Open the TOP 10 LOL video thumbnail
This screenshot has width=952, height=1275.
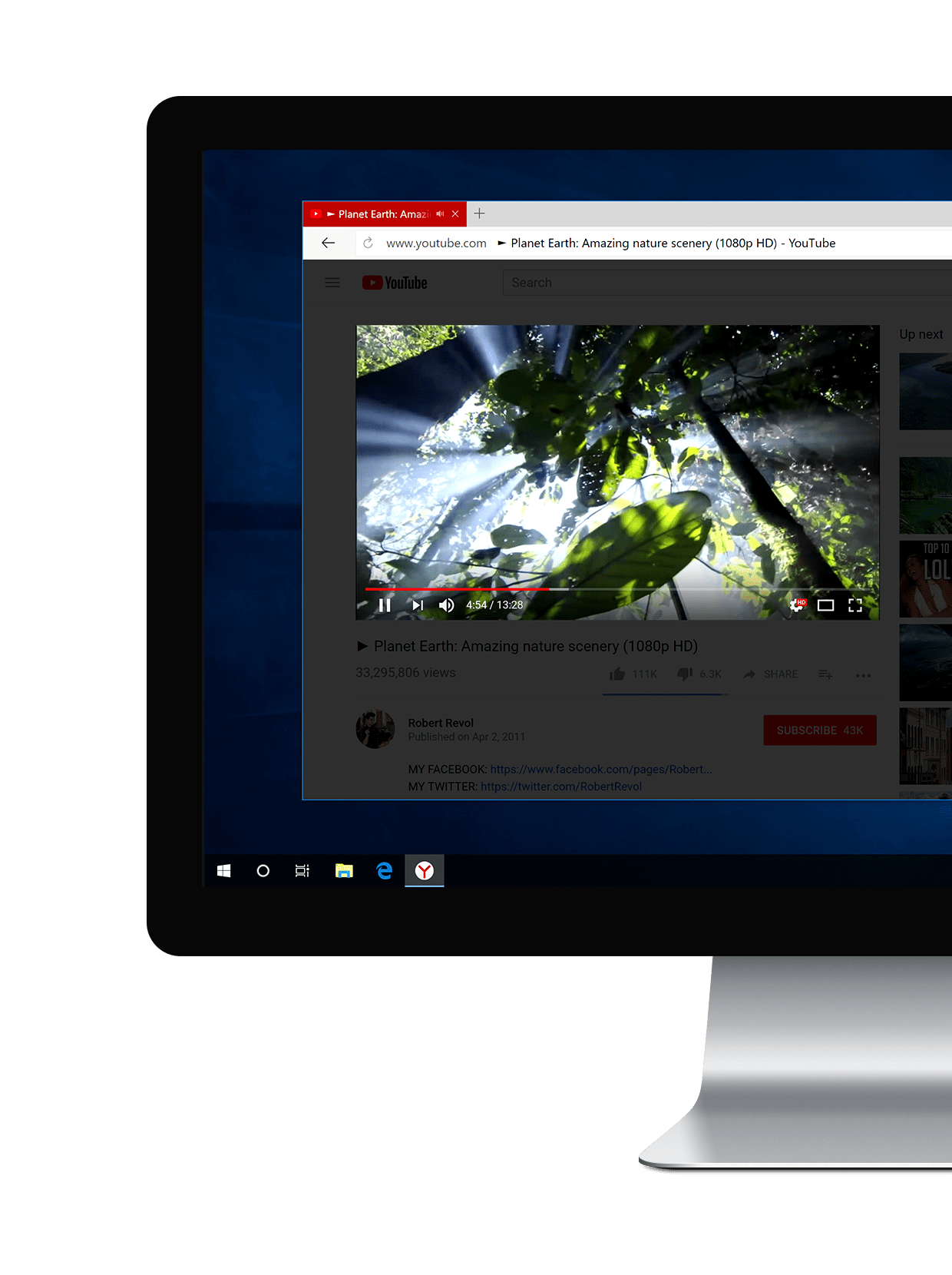[925, 579]
